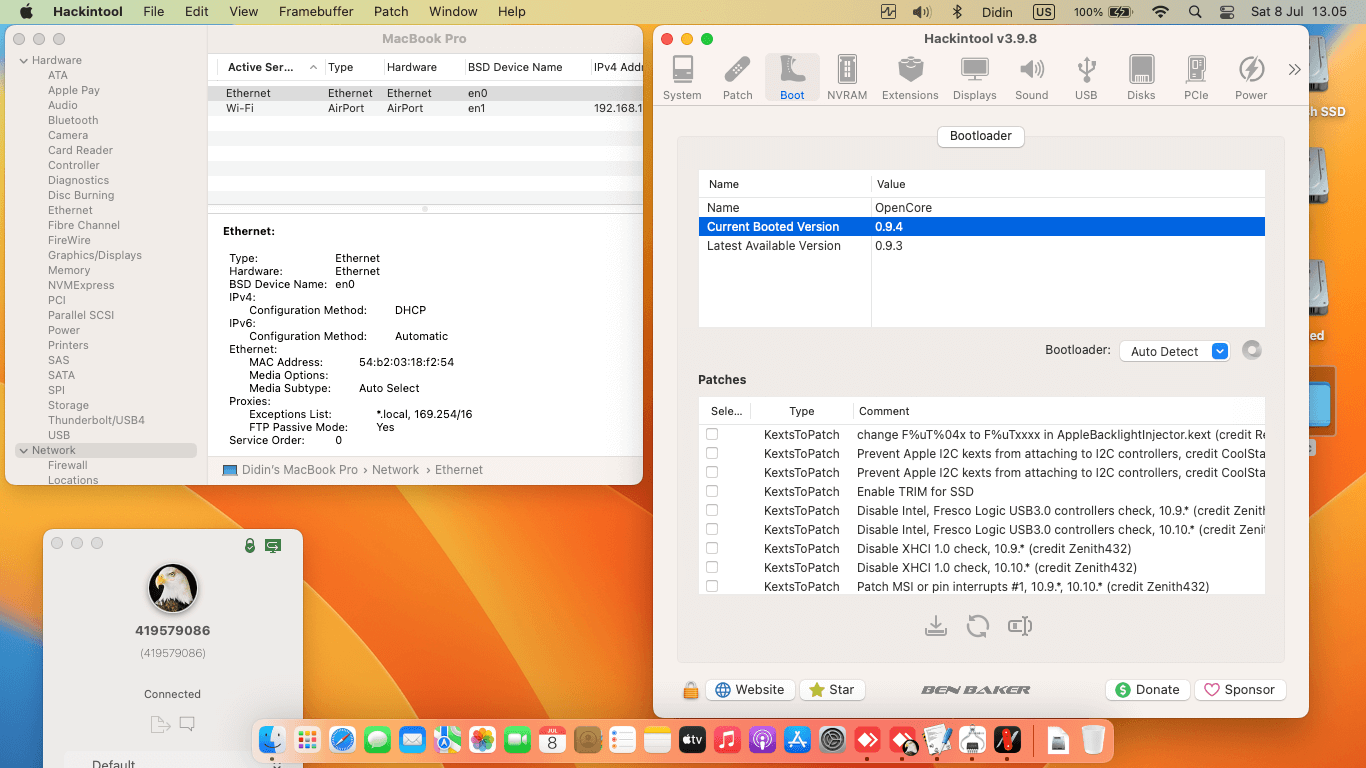The height and width of the screenshot is (768, 1366).
Task: Collapse the Hardware tree section
Action: 23,61
